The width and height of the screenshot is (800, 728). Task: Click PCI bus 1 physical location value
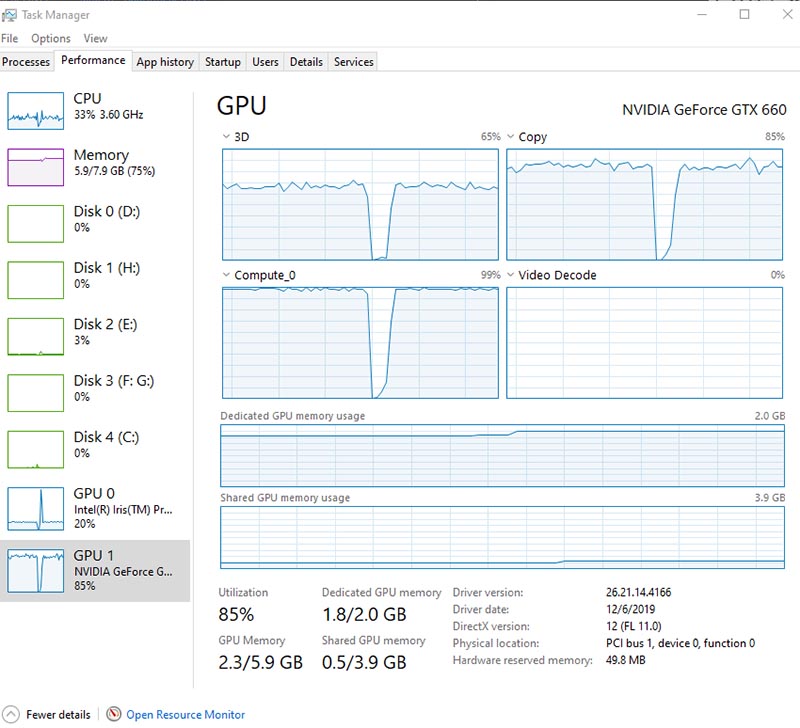pyautogui.click(x=680, y=643)
